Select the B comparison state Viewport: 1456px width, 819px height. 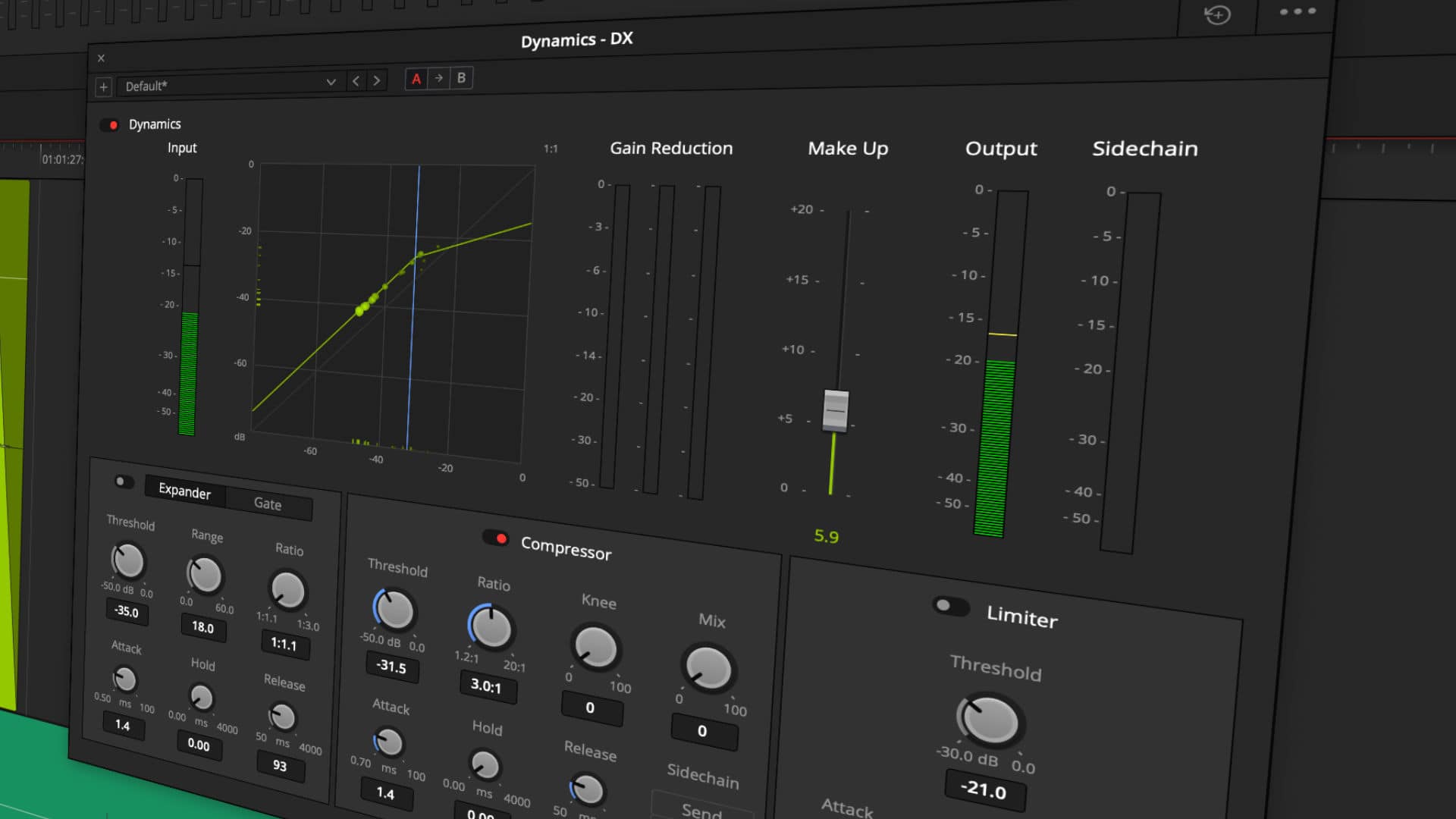[461, 77]
